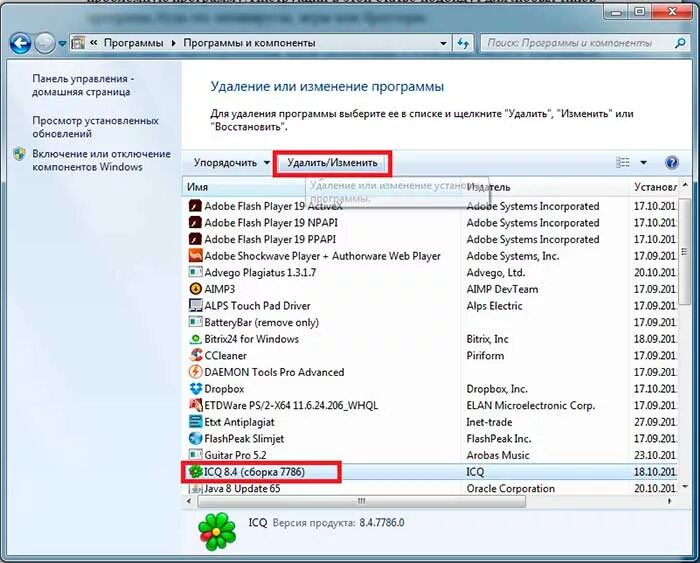The image size is (700, 563).
Task: Click the ETDWare PS/2-X64 icon
Action: coord(195,405)
